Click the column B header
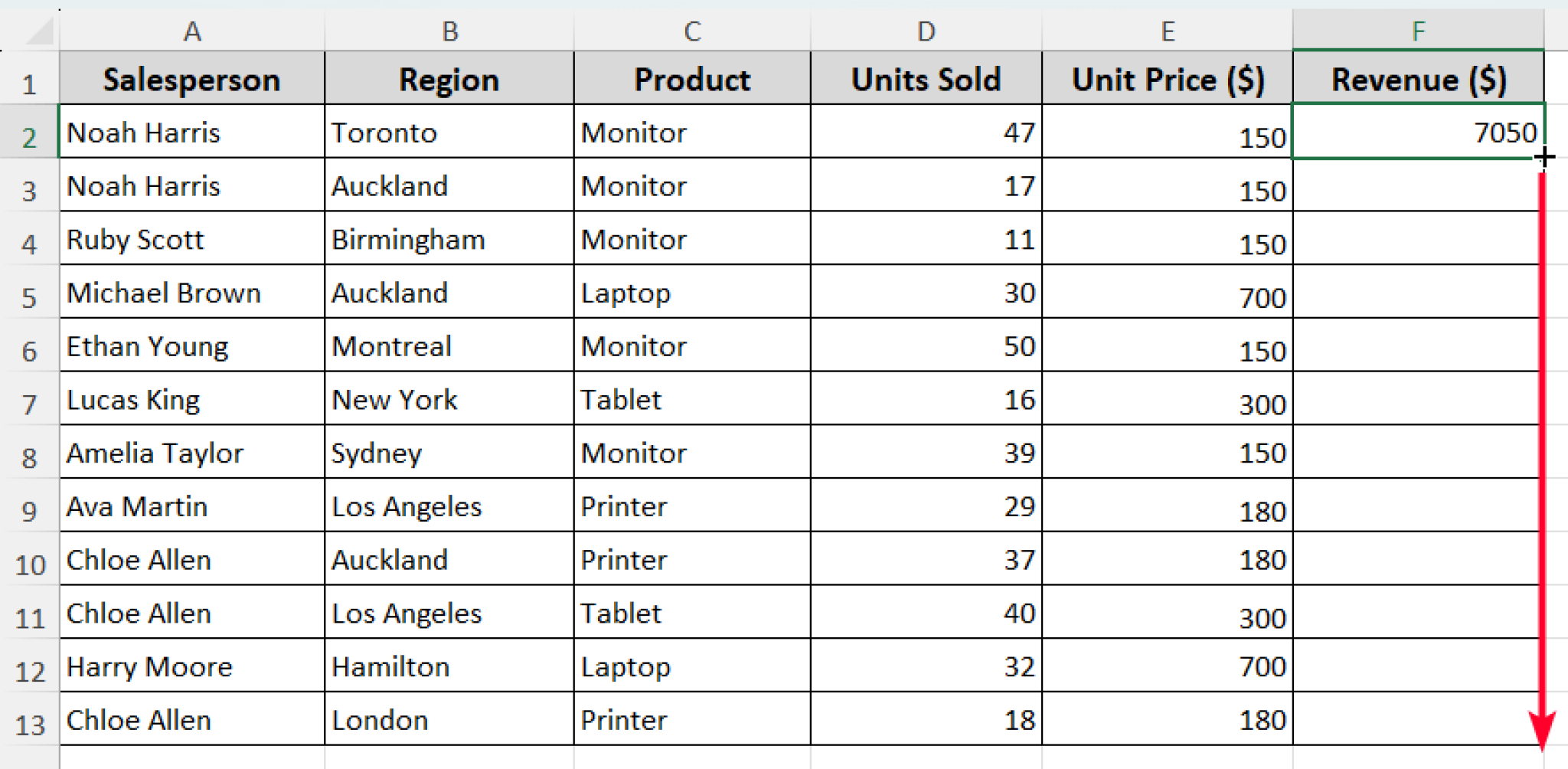 coord(449,31)
